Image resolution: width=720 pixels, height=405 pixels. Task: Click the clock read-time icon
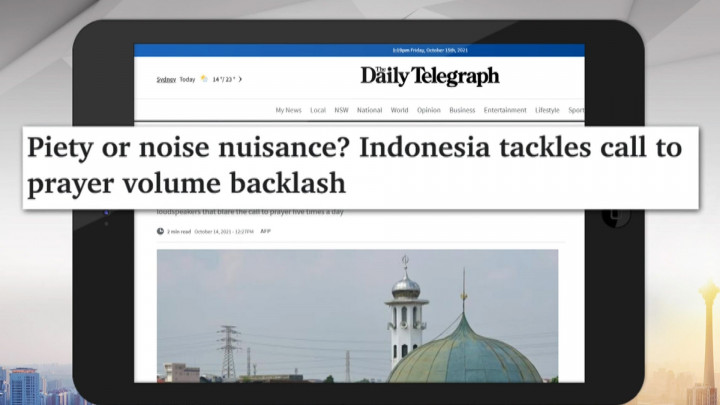(160, 231)
